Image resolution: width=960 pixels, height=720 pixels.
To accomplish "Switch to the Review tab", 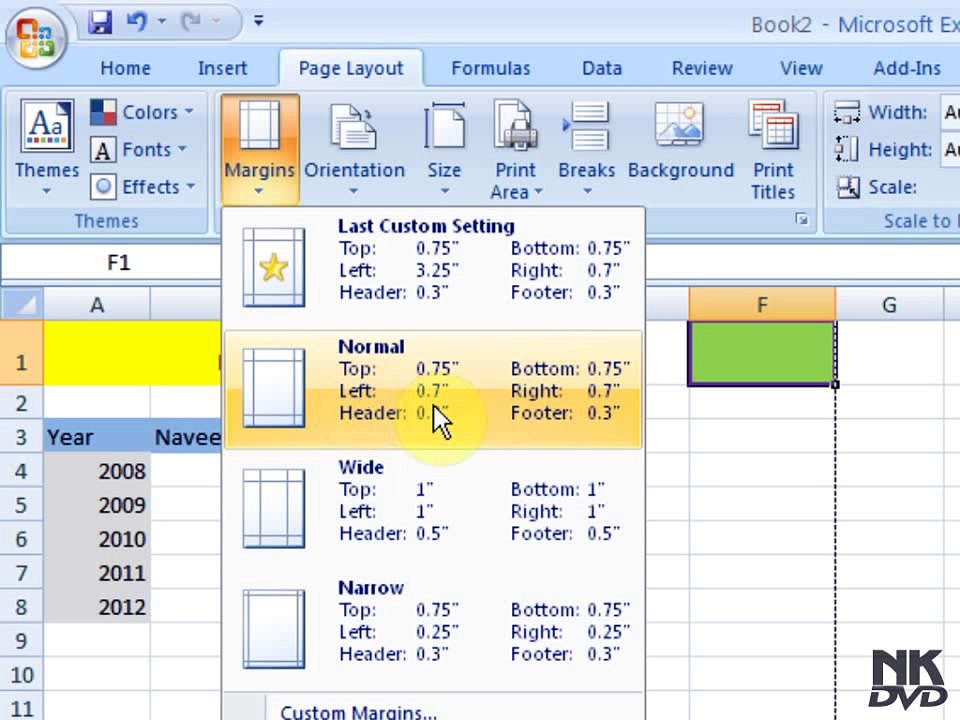I will click(702, 68).
